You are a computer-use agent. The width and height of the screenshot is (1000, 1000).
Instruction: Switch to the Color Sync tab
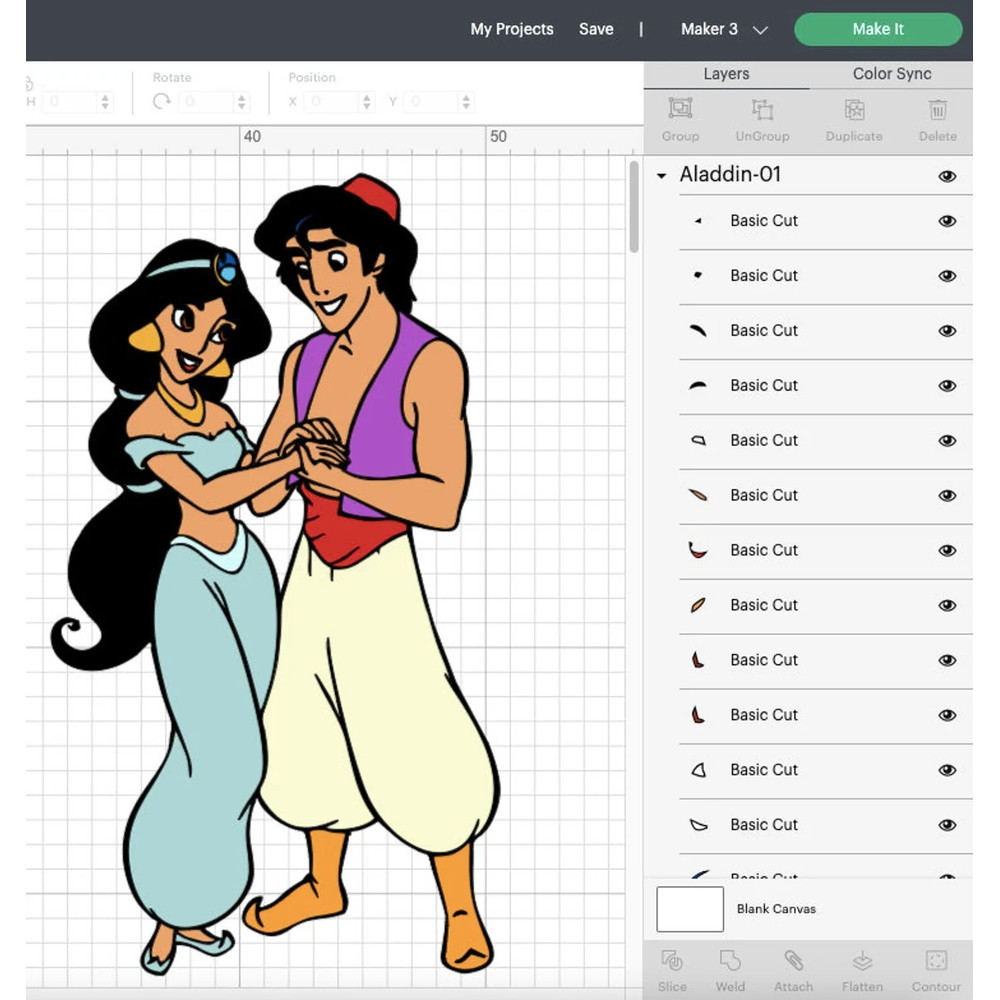(x=891, y=73)
